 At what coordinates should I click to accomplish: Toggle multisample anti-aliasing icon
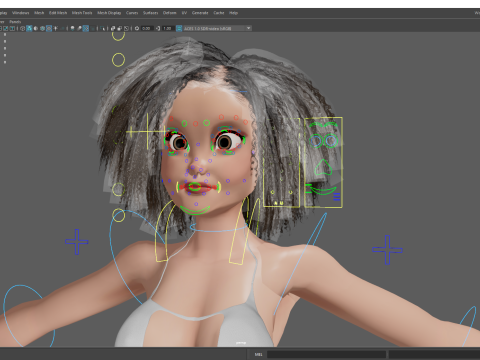pyautogui.click(x=86, y=28)
